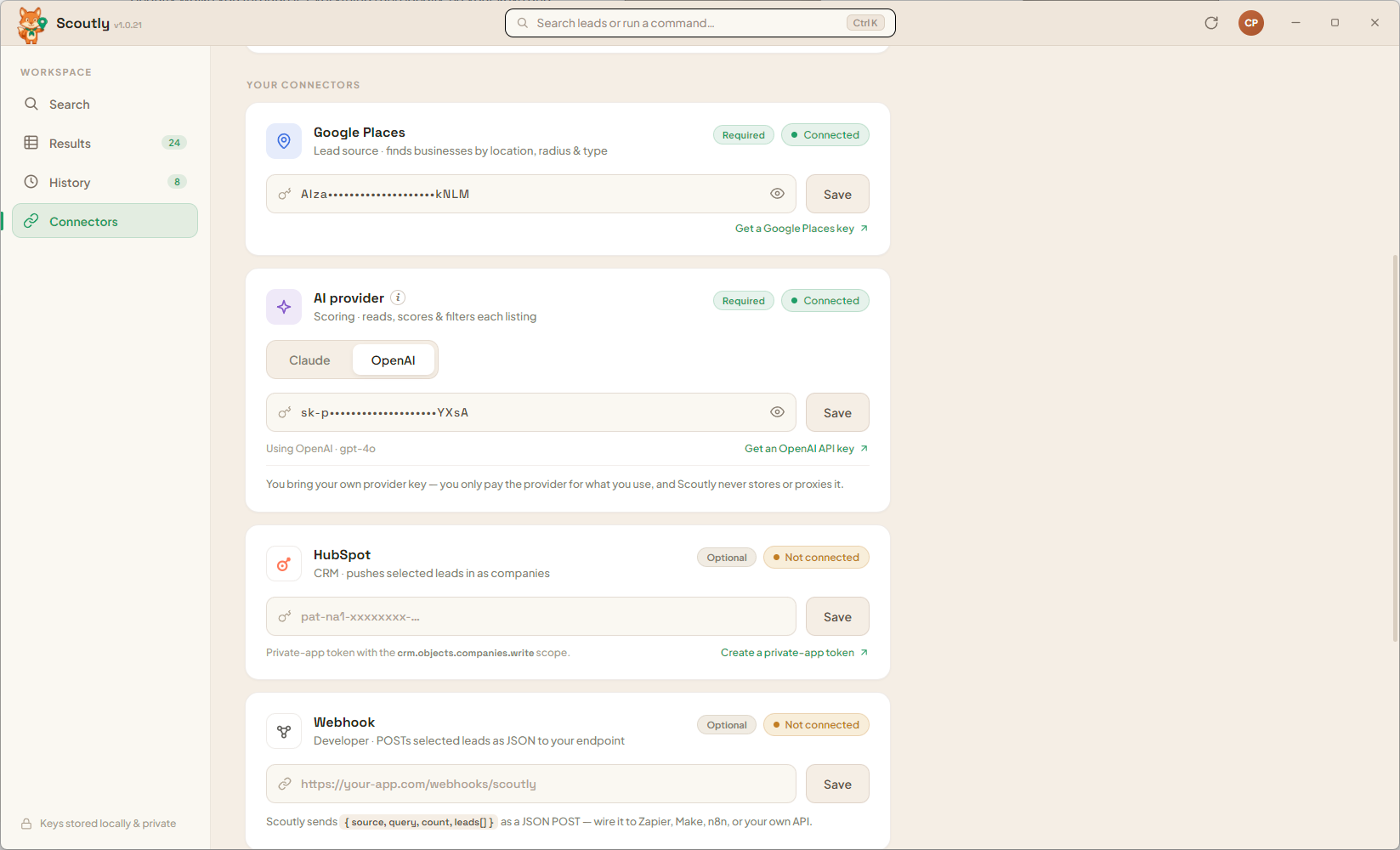Click the Webhook Not connected status badge

pyautogui.click(x=816, y=725)
